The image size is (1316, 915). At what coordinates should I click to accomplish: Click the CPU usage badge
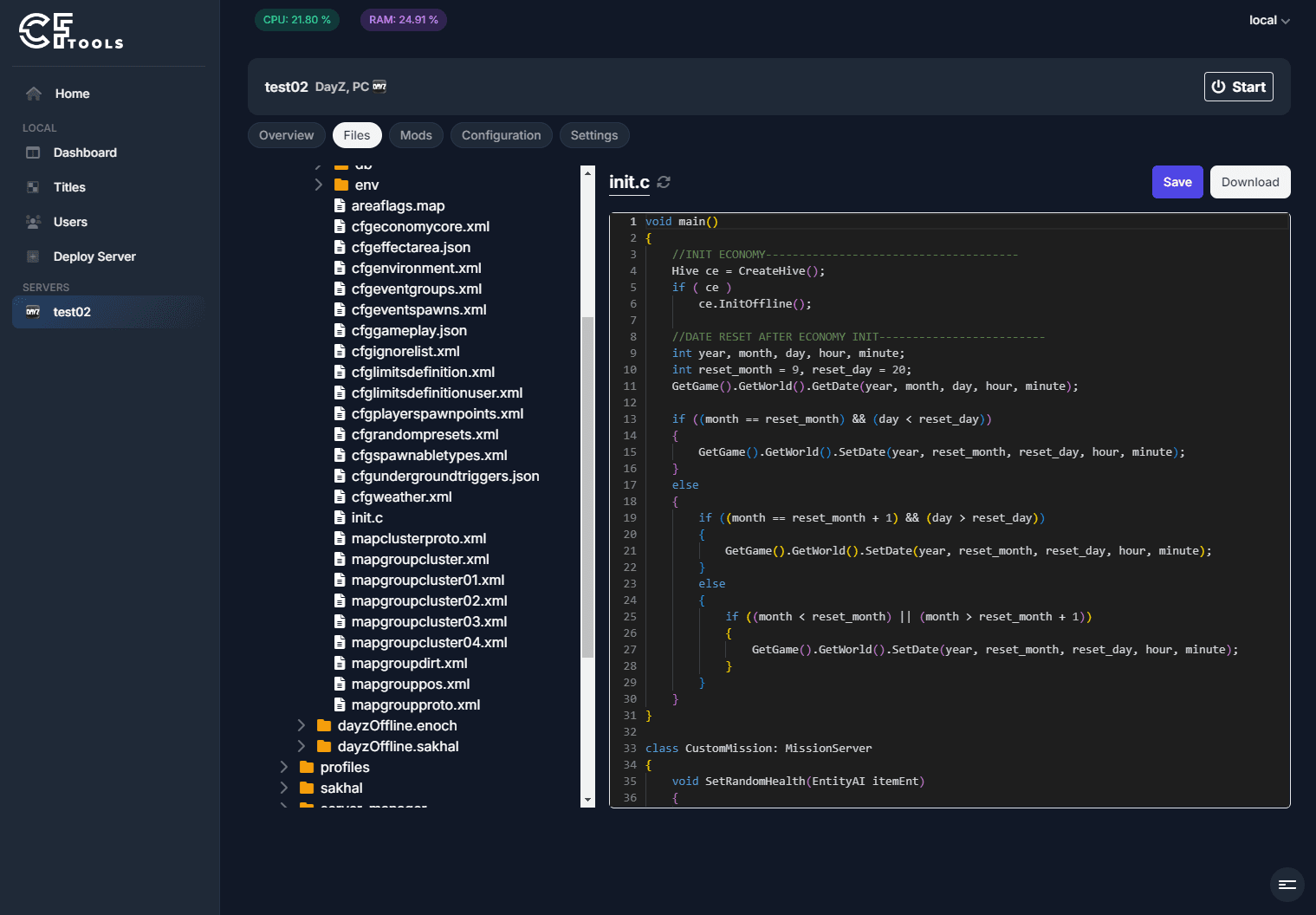tap(297, 20)
